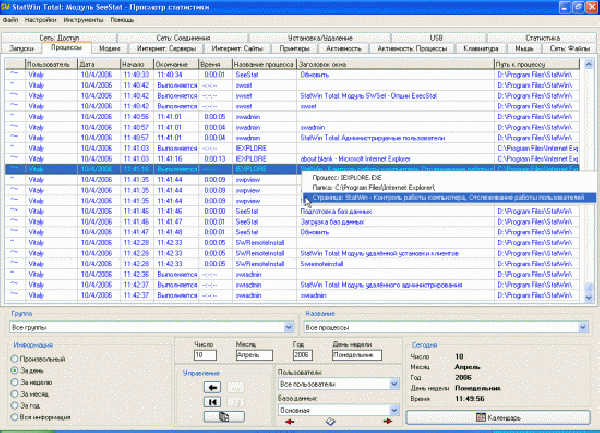Open the Название dropdown showing Все процессы
Image resolution: width=600 pixels, height=433 pixels.
pos(582,327)
